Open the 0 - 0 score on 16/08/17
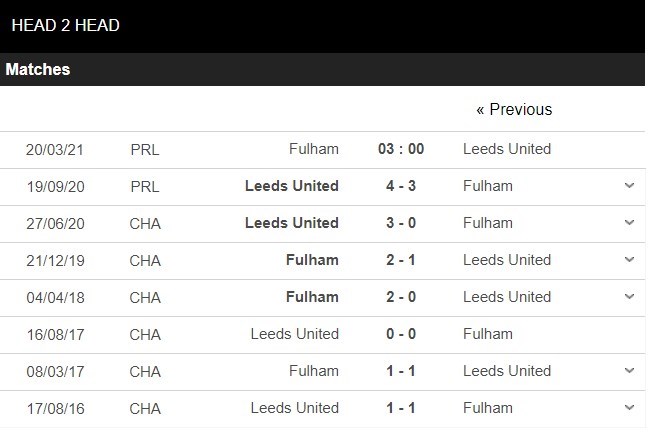 coord(401,334)
